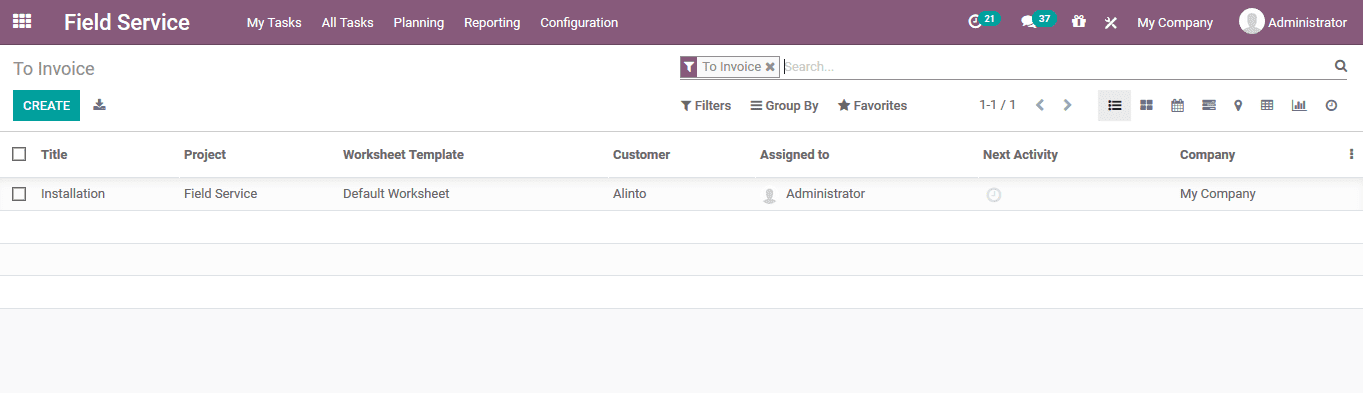Screen dimensions: 1365x393
Task: Expand the Filters dropdown
Action: click(x=706, y=105)
